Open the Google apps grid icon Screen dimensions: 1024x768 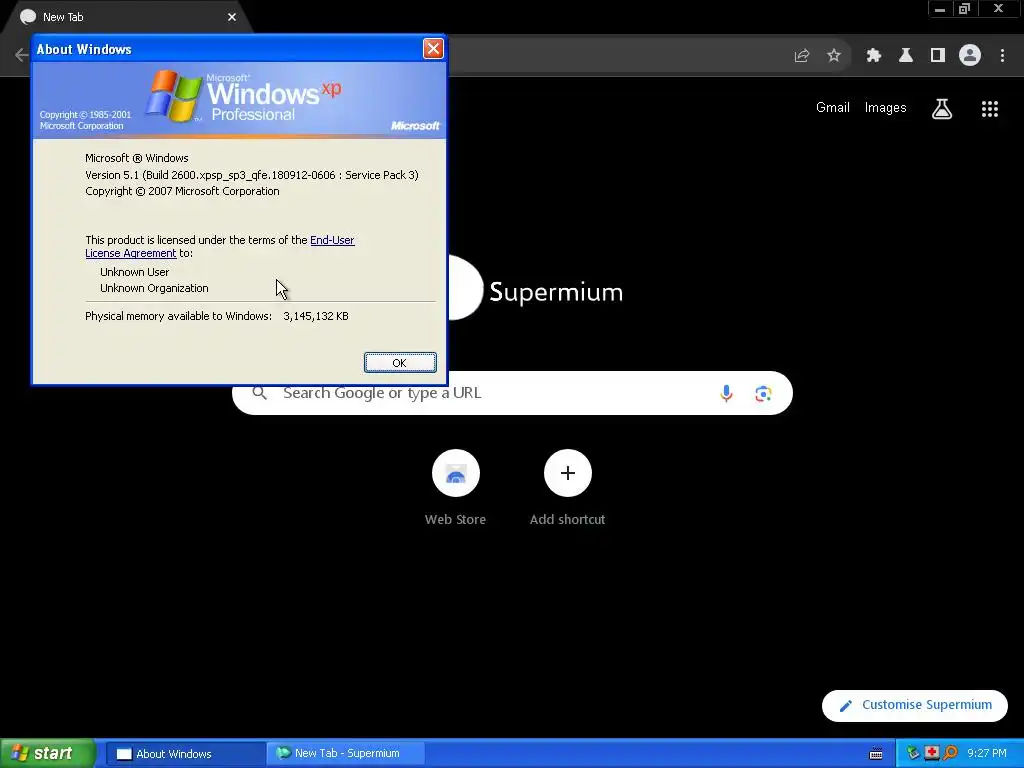(990, 108)
